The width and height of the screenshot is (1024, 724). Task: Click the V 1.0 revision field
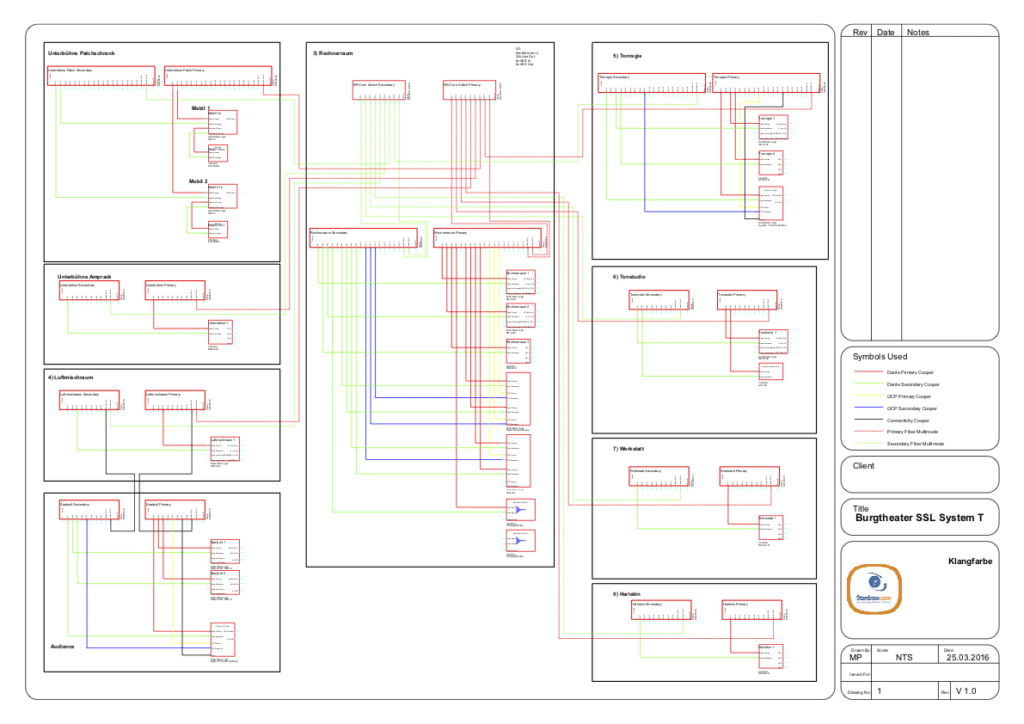[x=967, y=691]
